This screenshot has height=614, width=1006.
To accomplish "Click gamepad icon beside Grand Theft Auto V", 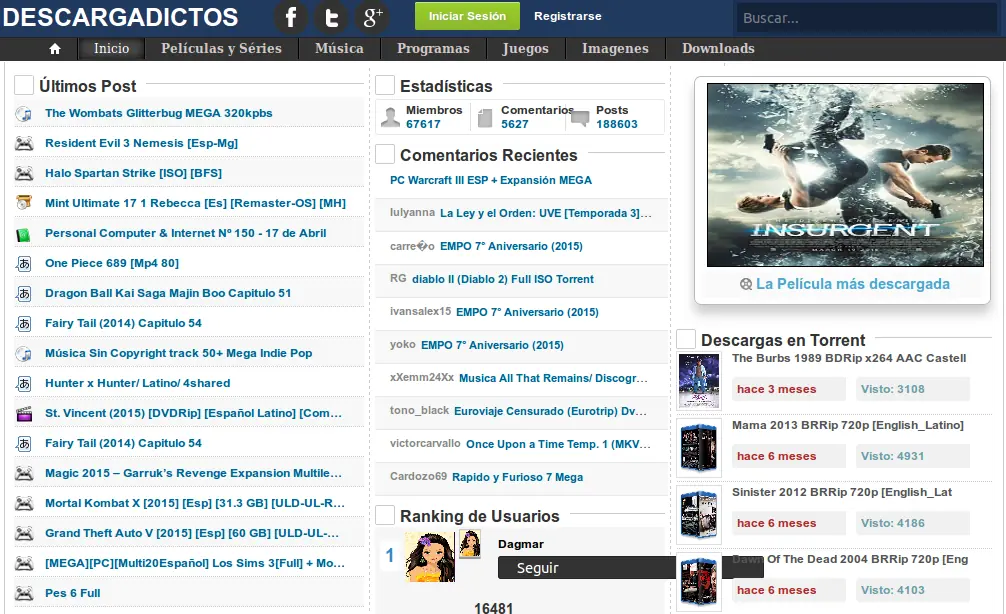I will pyautogui.click(x=24, y=534).
